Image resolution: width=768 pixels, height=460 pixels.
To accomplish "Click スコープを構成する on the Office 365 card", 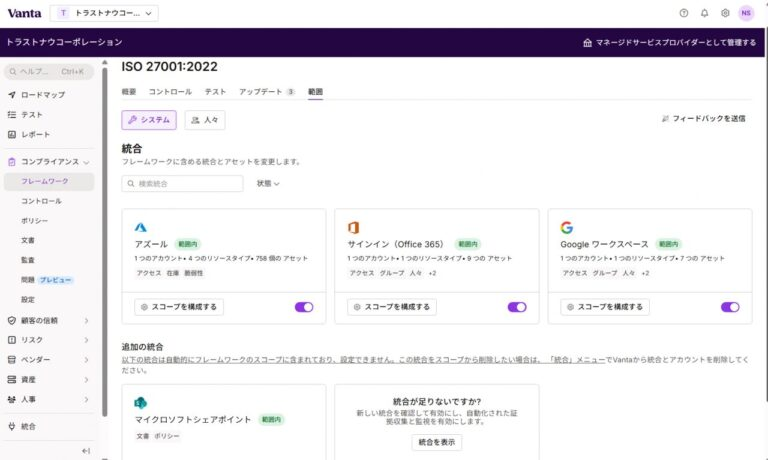I will tap(392, 307).
